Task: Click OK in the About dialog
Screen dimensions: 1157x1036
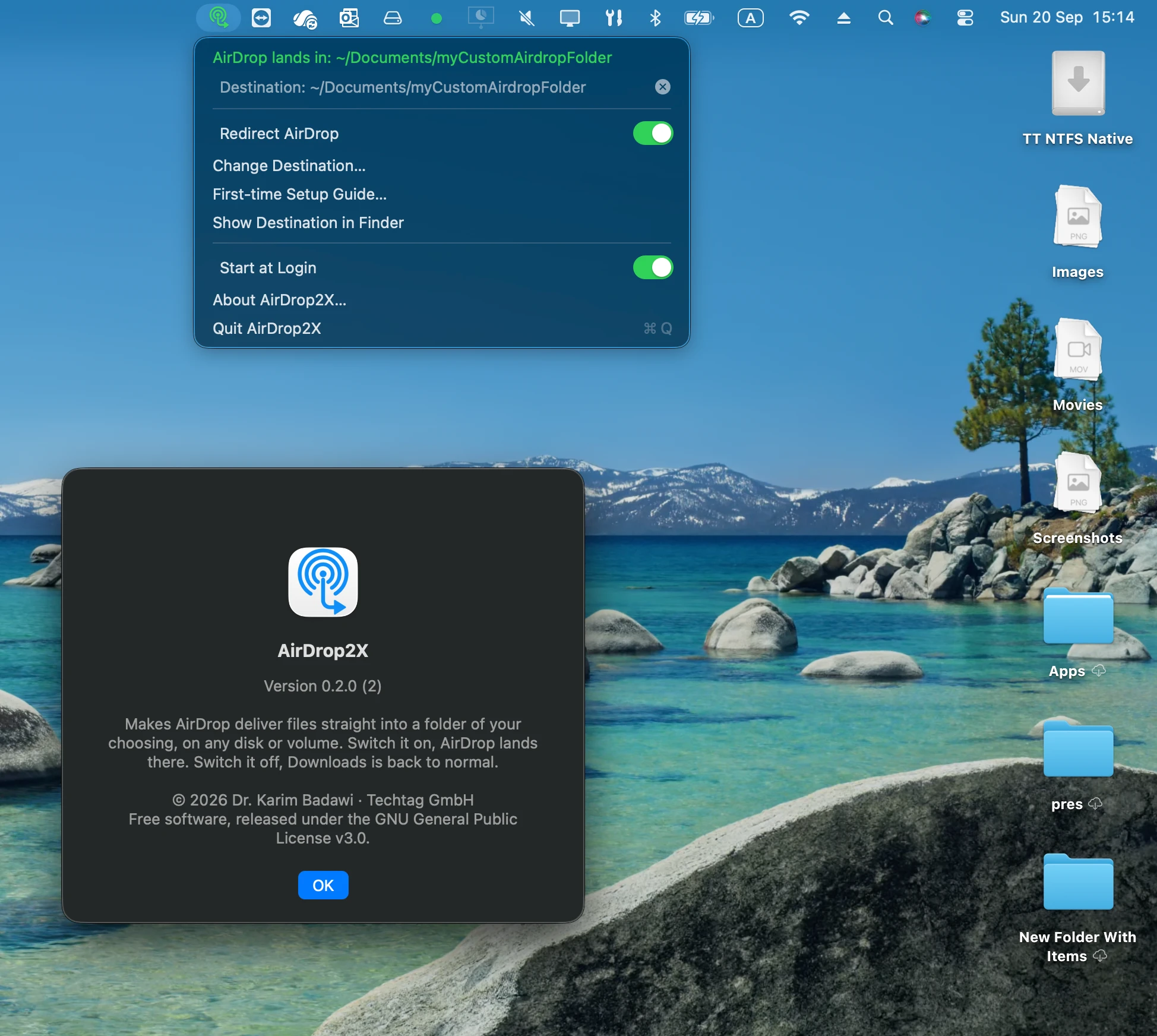Action: 323,885
